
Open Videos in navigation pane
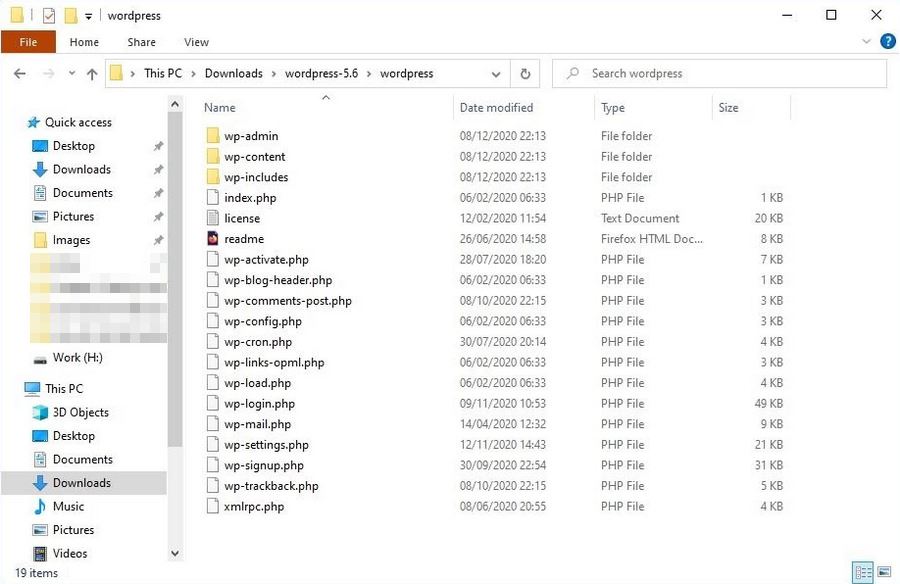70,554
